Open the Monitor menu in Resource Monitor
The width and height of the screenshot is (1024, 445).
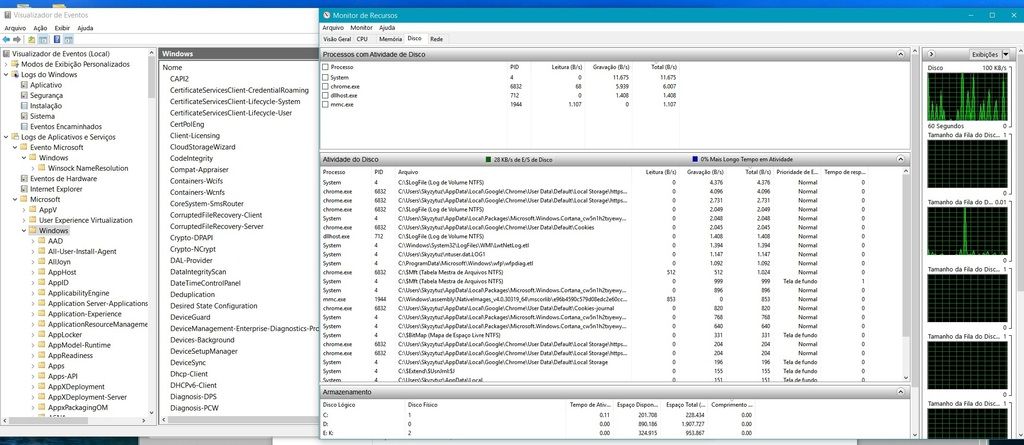[348, 28]
